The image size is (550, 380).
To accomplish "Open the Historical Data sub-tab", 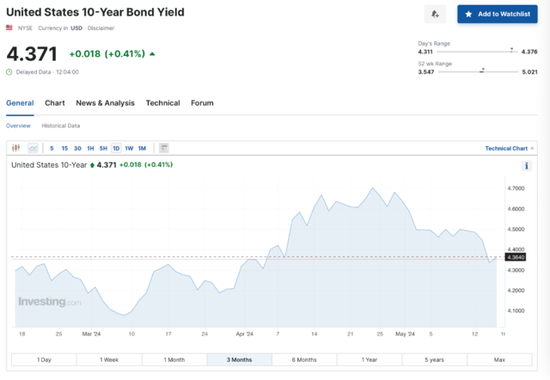I will coord(61,126).
